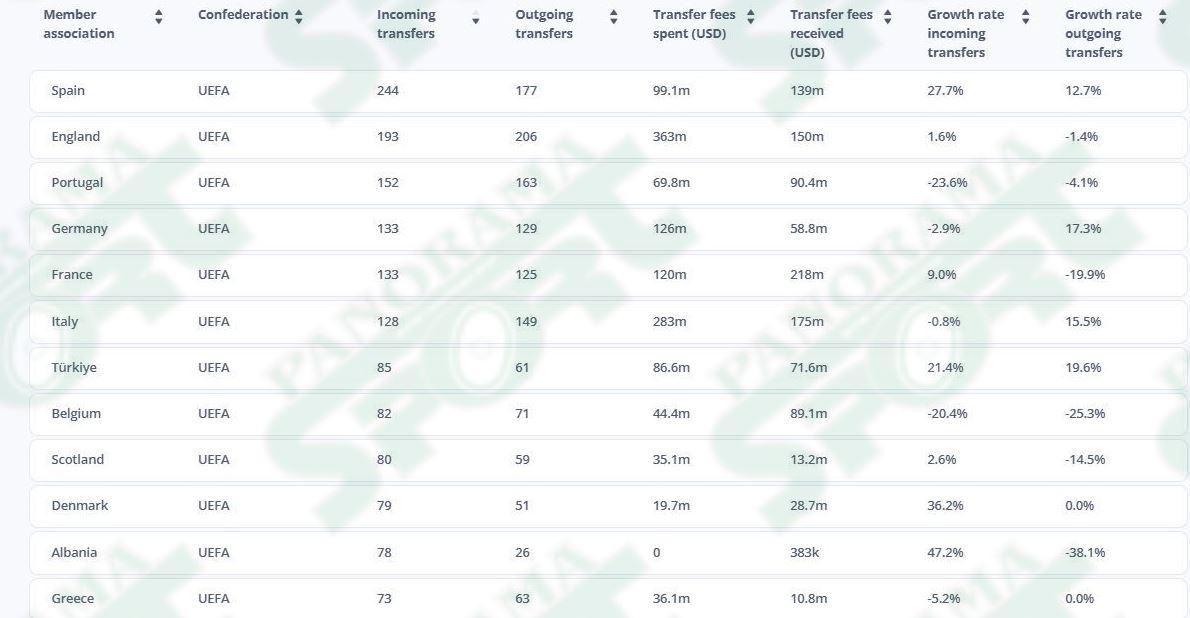Sort by Member association column arrows
1190x618 pixels.
(x=159, y=17)
